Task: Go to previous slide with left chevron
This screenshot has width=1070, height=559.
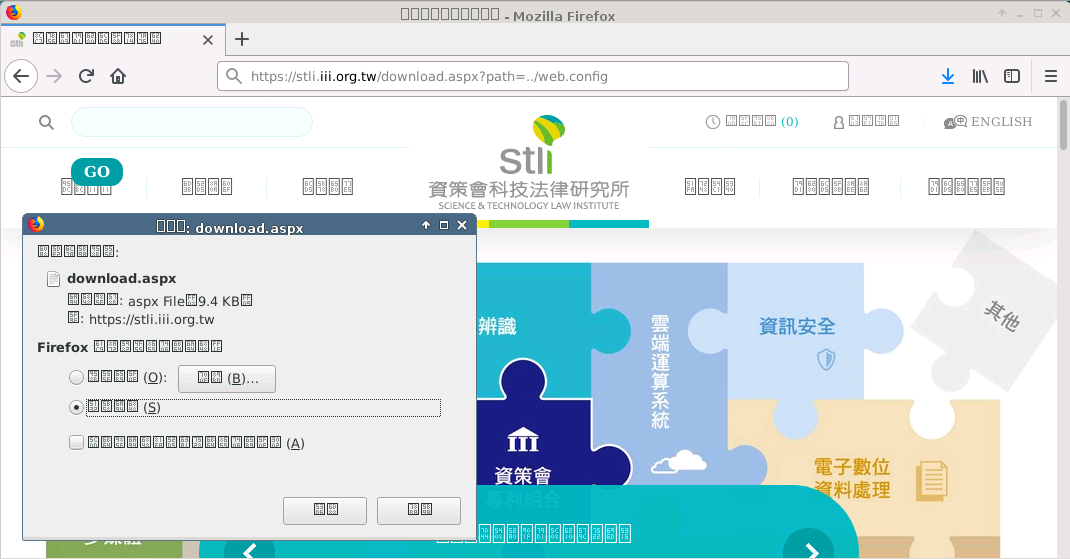Action: [250, 550]
